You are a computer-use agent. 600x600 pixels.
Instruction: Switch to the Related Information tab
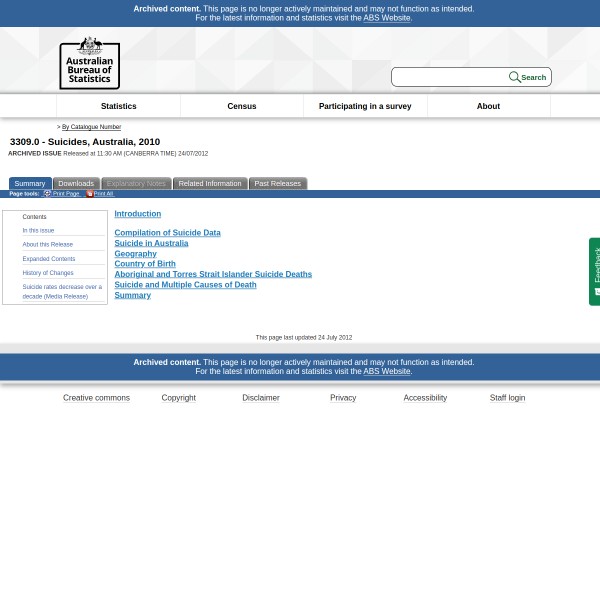point(209,183)
